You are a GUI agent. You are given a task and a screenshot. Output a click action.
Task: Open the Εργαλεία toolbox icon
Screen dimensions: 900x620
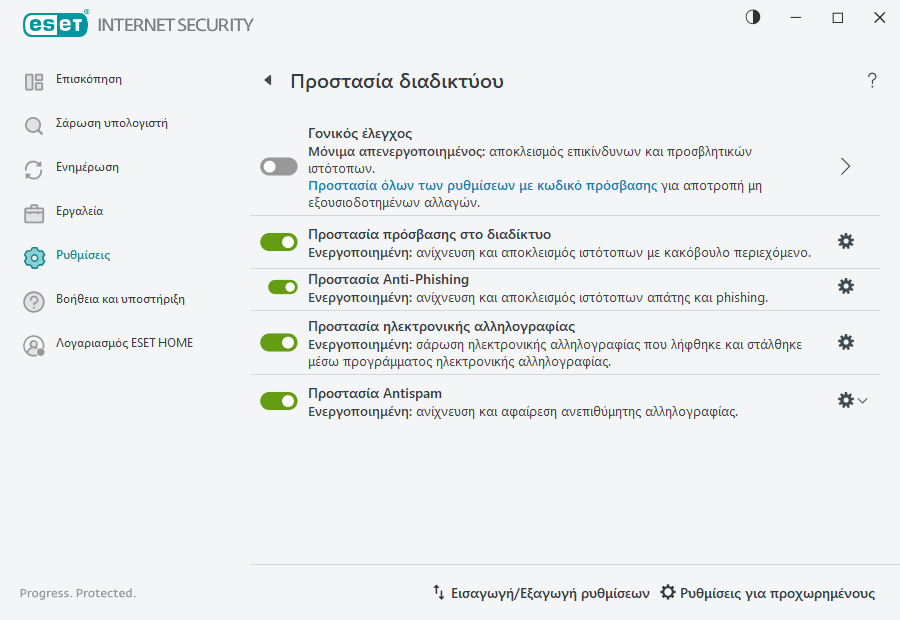pos(33,212)
